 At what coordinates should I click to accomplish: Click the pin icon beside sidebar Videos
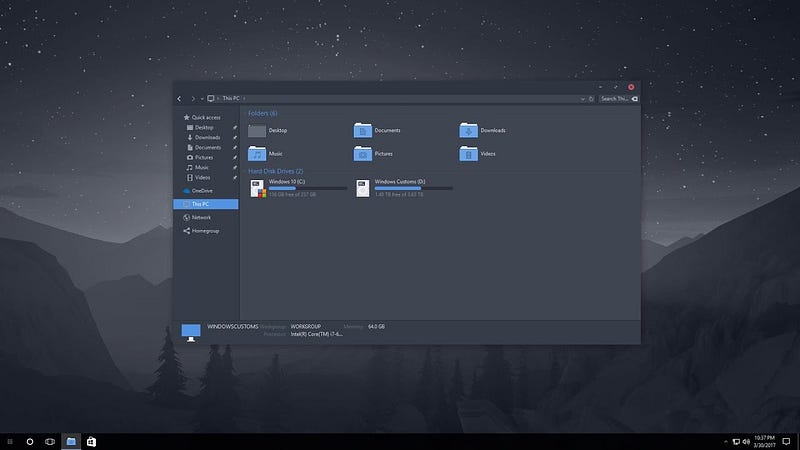235,178
